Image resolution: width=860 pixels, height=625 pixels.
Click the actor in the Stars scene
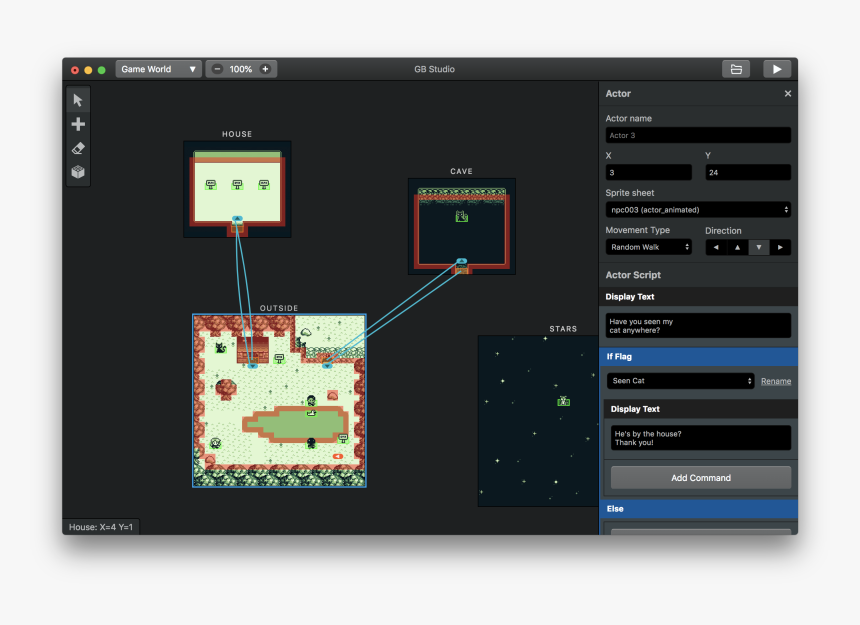pyautogui.click(x=563, y=401)
